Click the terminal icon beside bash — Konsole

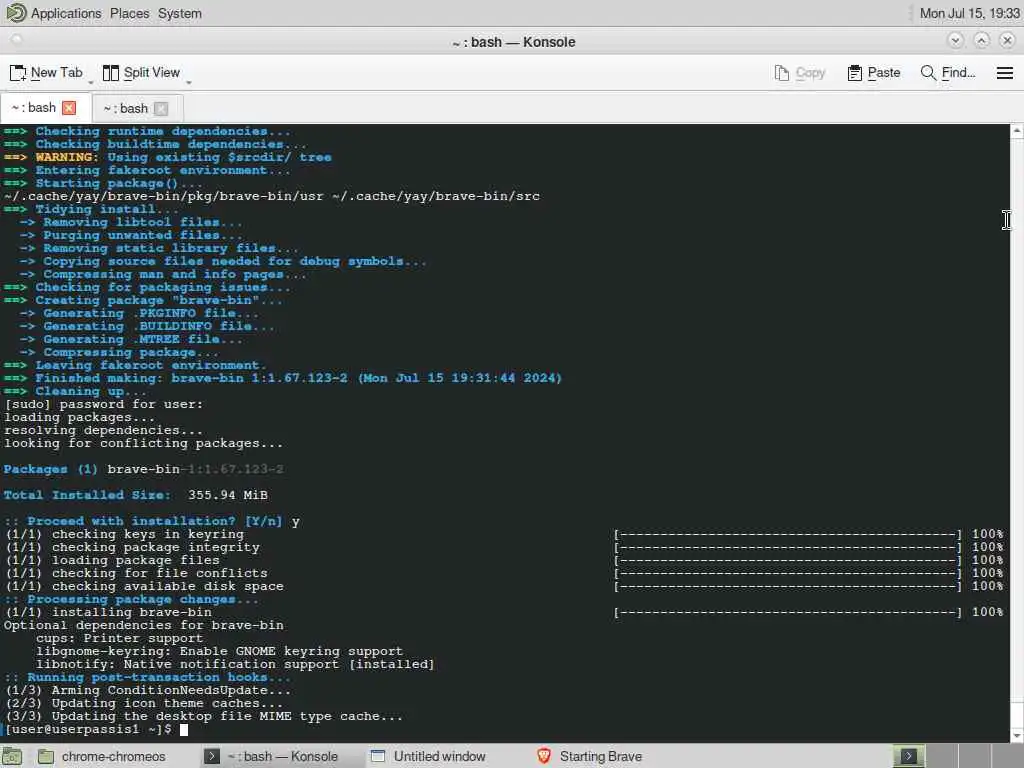coord(212,756)
